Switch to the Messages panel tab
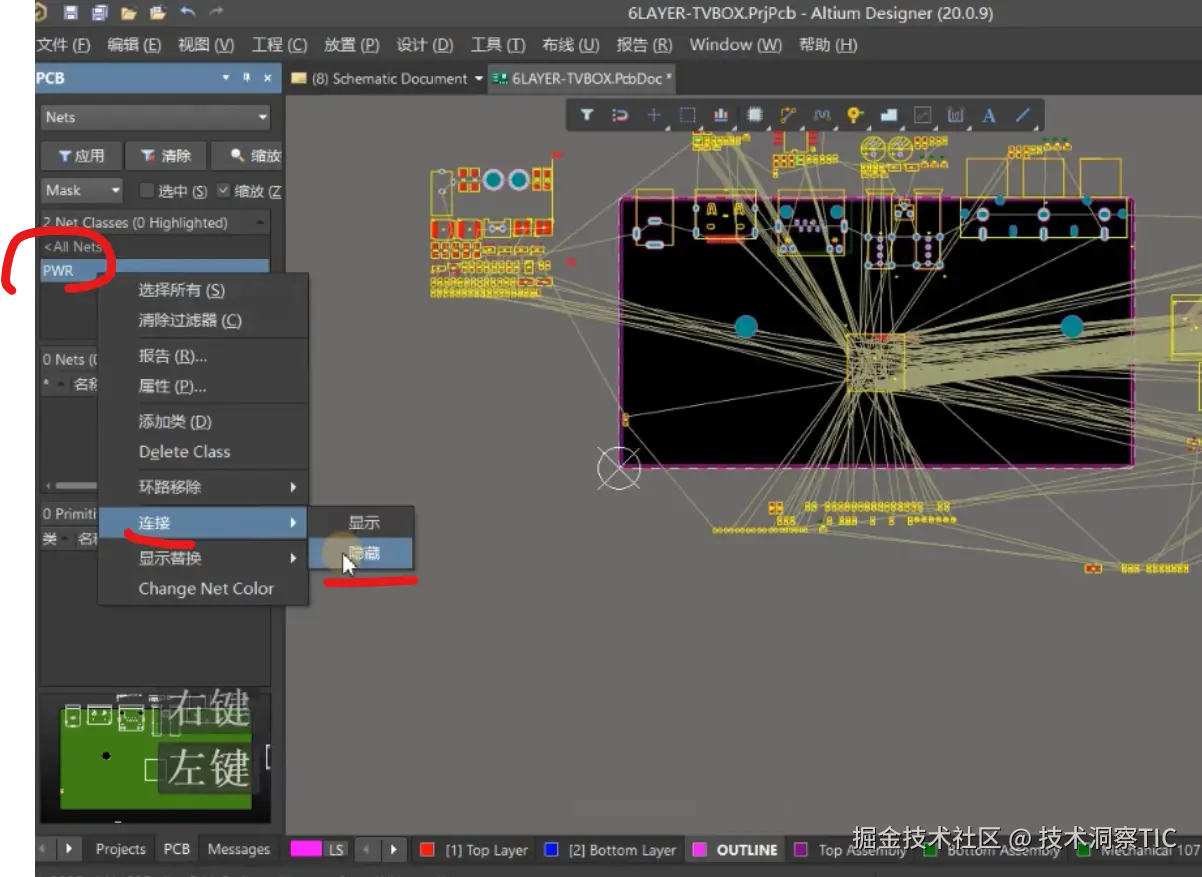The height and width of the screenshot is (877, 1202). [x=238, y=849]
